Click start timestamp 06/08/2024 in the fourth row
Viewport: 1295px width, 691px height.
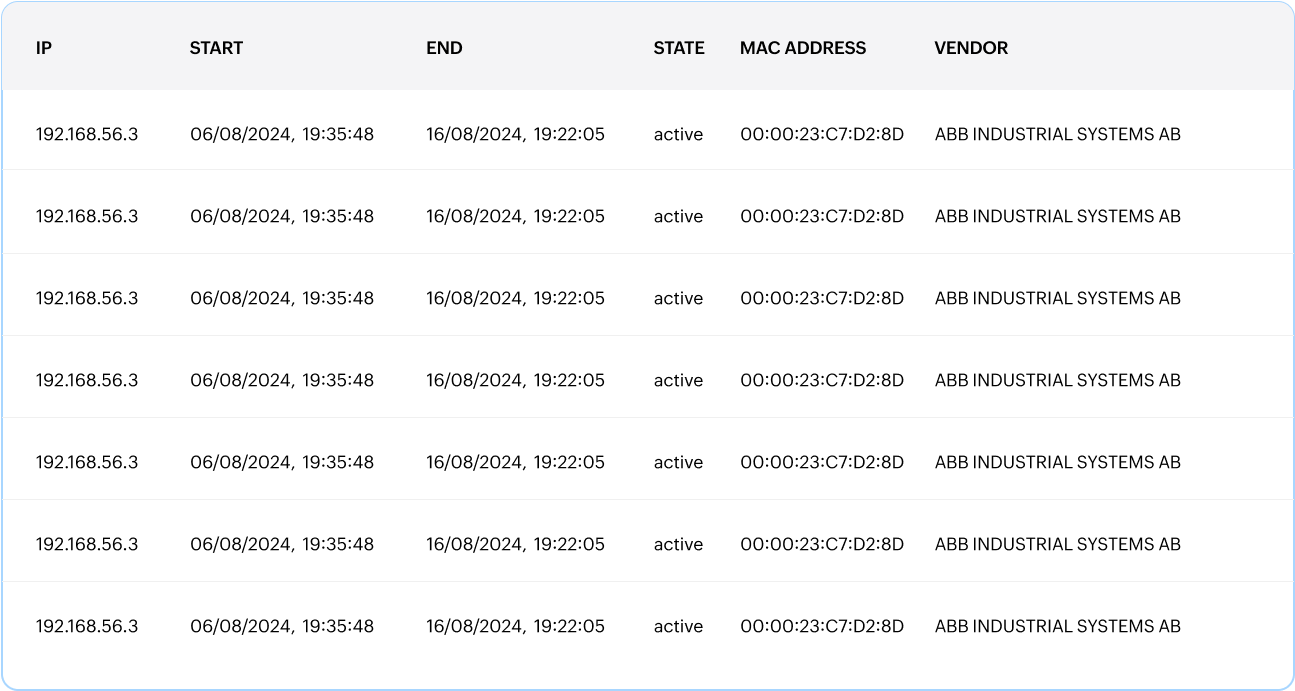283,379
